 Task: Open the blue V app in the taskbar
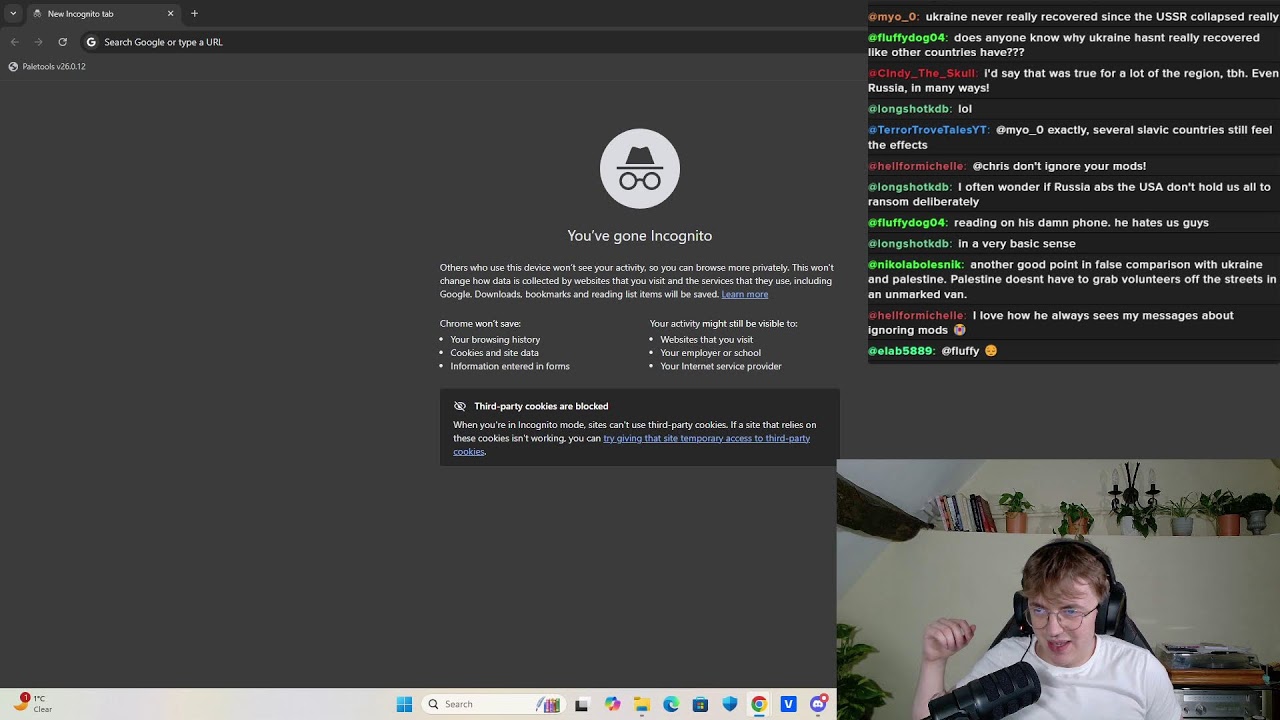pos(789,704)
